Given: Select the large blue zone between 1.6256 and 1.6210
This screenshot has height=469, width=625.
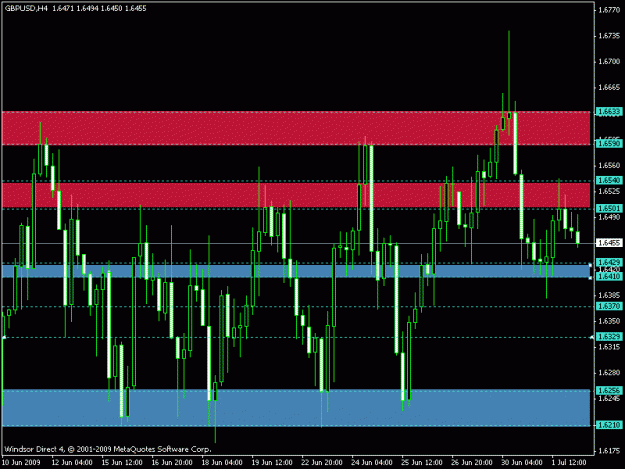Looking at the screenshot, I should (296, 408).
